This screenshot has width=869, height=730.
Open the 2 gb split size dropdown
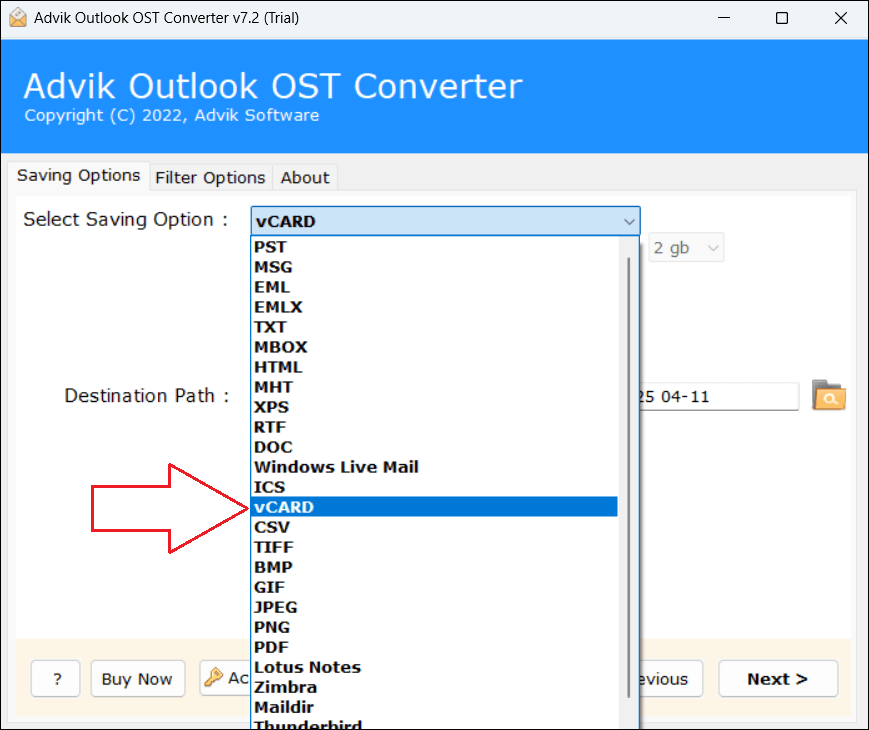686,248
